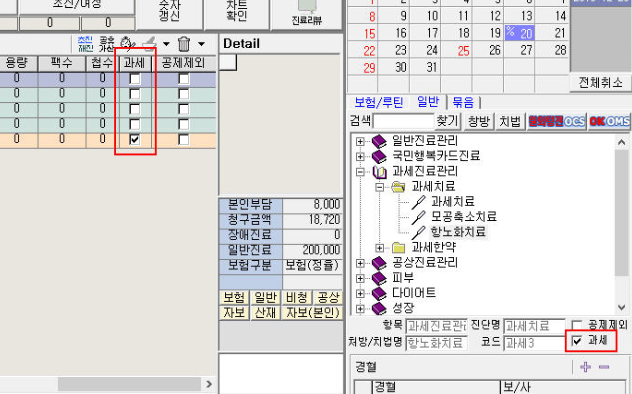Click the OK OMS button
The image size is (632, 394).
pyautogui.click(x=609, y=121)
